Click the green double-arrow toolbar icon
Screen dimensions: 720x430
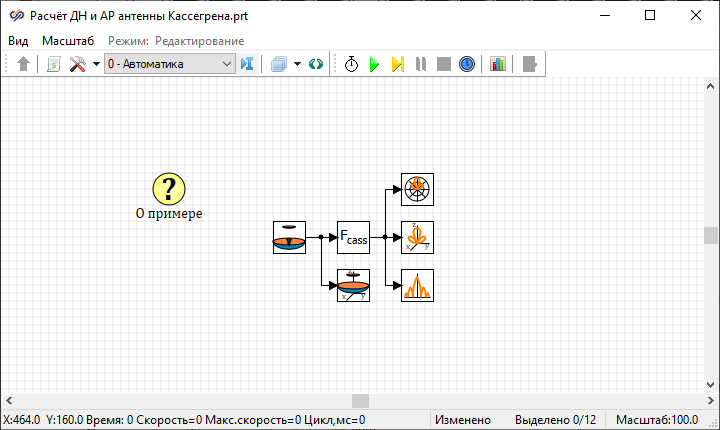[316, 64]
